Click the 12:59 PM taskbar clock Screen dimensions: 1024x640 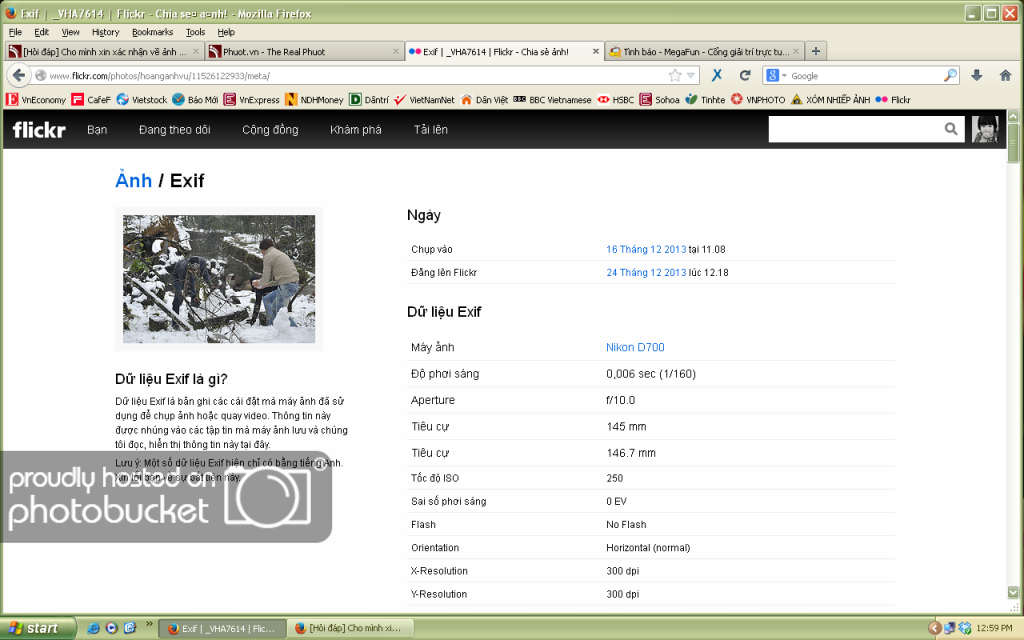(x=995, y=628)
